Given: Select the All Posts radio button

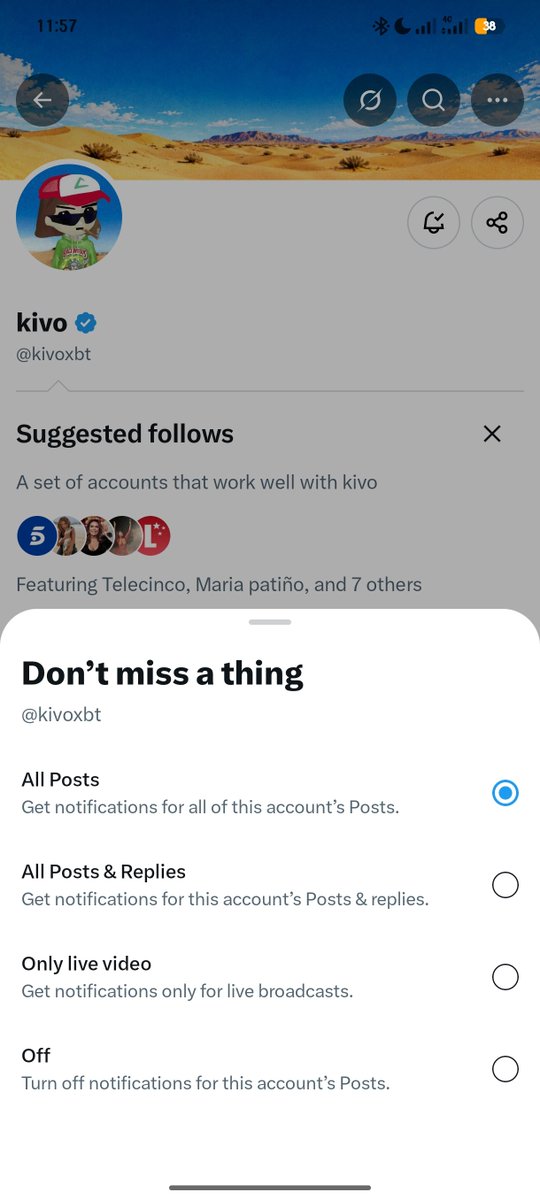Looking at the screenshot, I should pyautogui.click(x=506, y=793).
